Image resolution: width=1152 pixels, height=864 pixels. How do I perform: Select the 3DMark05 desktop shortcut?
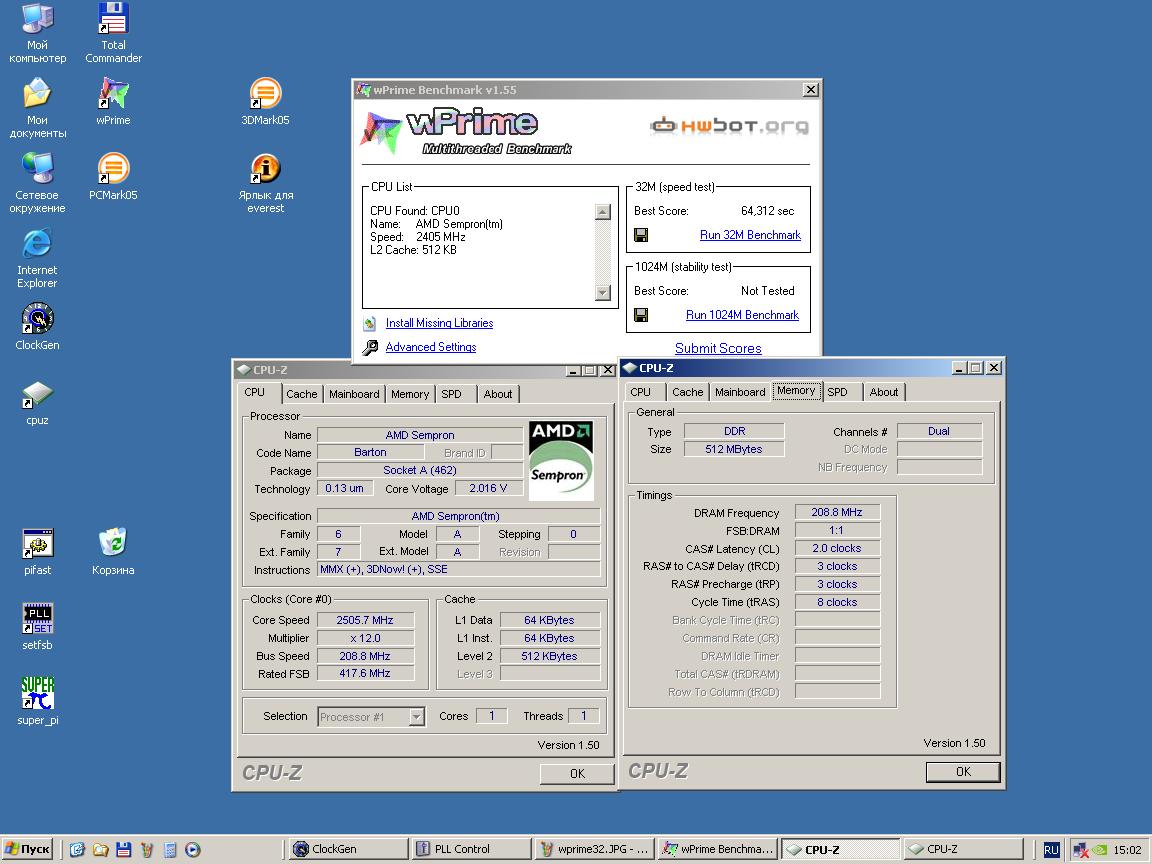point(265,101)
